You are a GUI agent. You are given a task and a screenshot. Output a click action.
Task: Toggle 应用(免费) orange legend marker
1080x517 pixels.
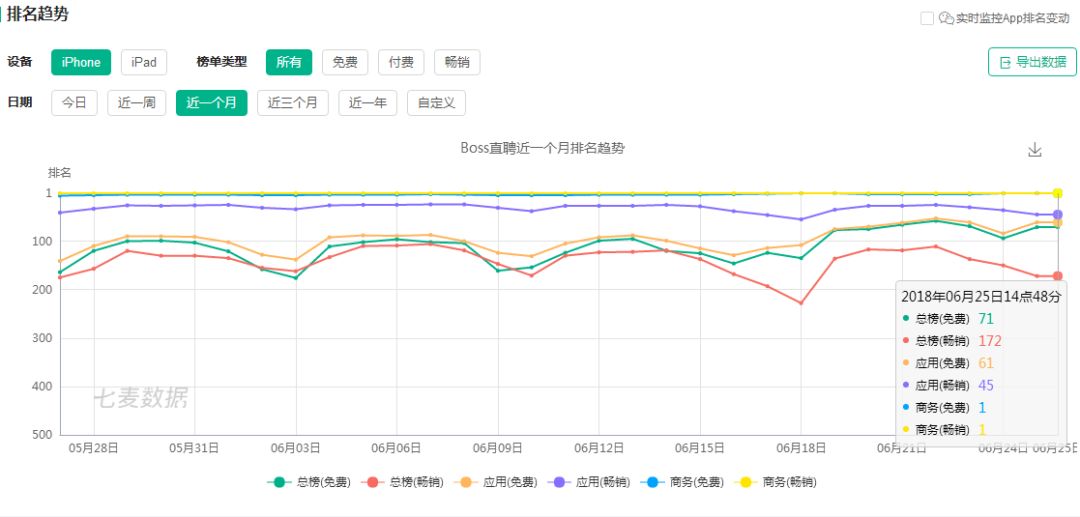466,482
